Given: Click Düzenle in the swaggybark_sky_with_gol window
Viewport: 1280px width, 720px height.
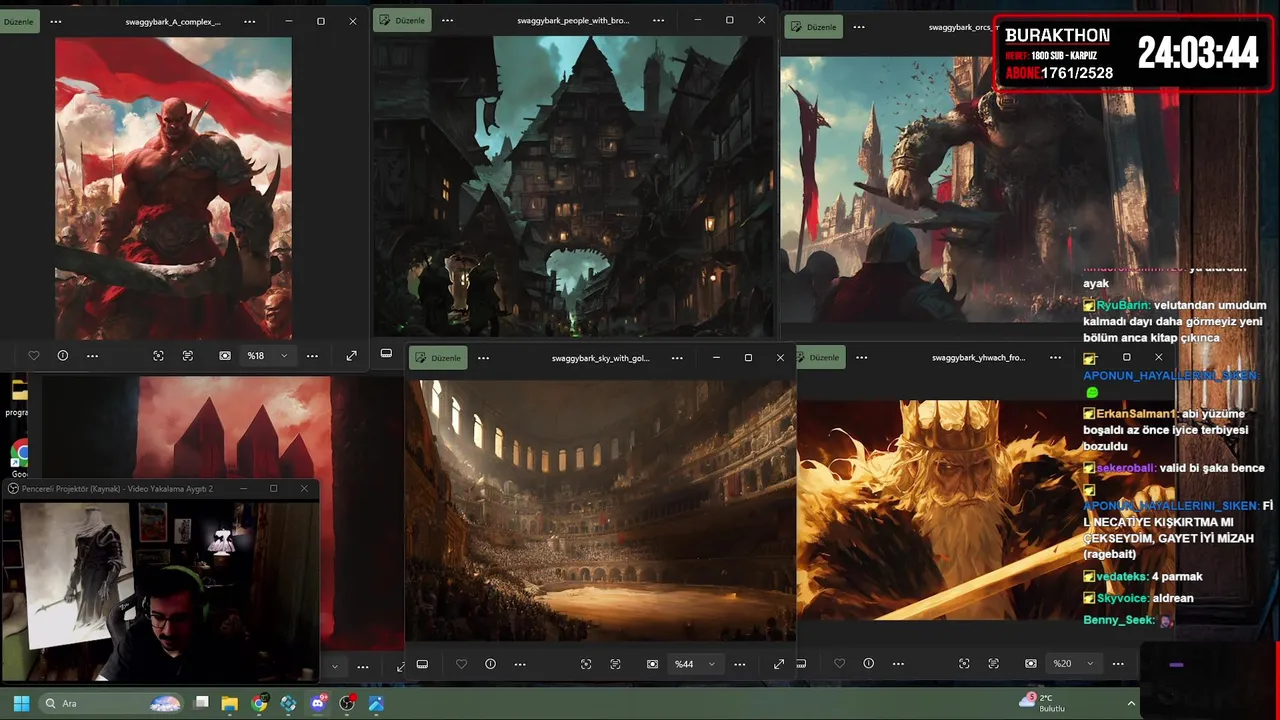Looking at the screenshot, I should (x=438, y=358).
